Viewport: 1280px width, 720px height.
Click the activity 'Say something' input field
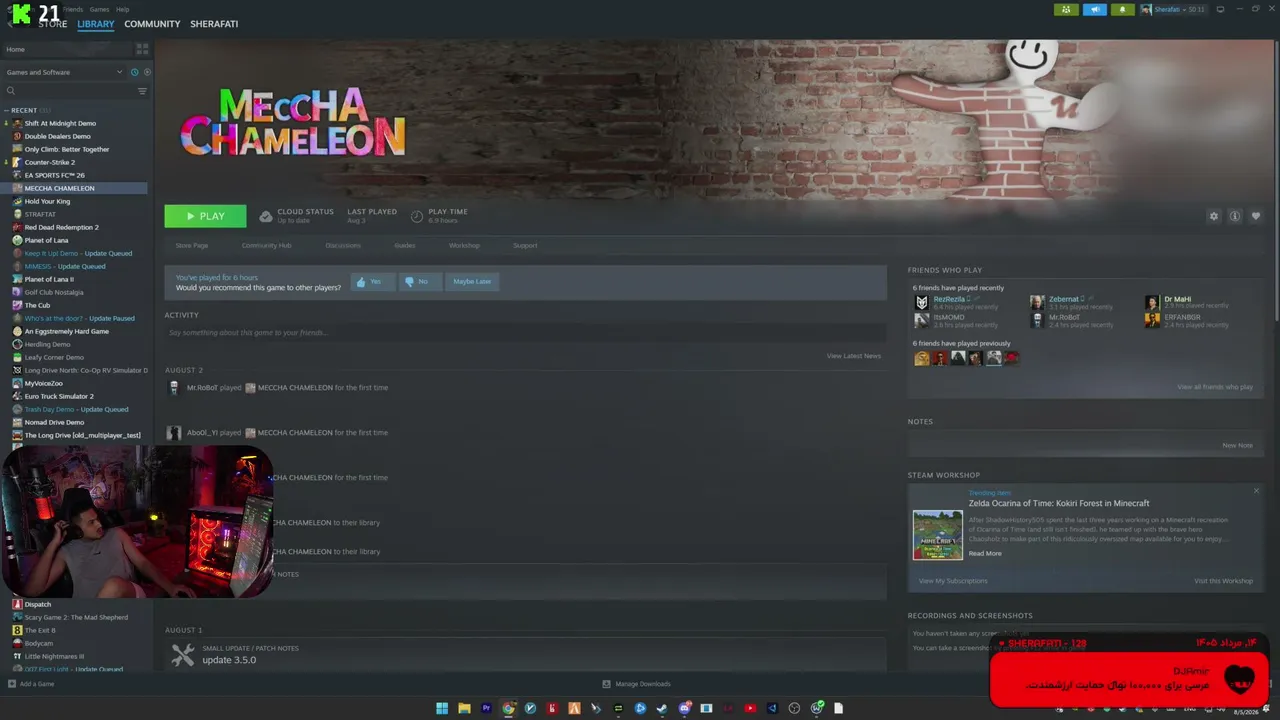click(x=525, y=332)
